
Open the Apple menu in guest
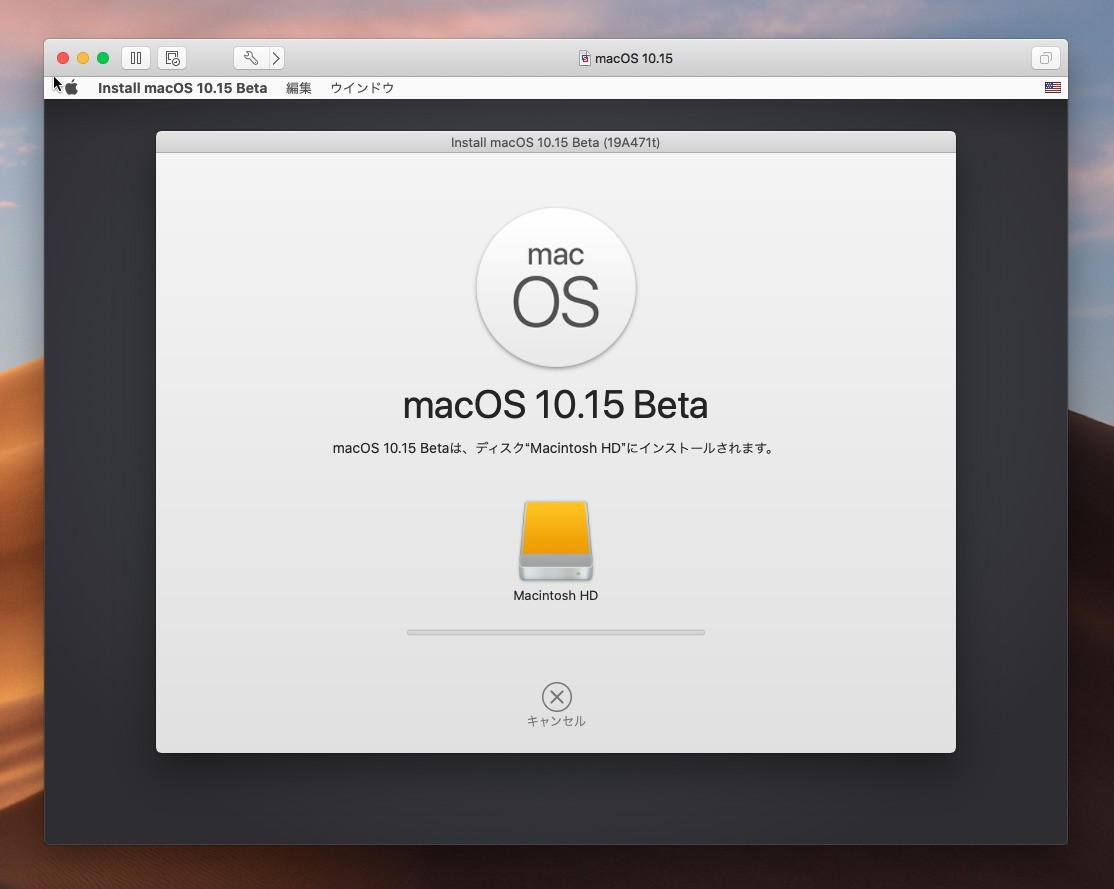(x=72, y=88)
